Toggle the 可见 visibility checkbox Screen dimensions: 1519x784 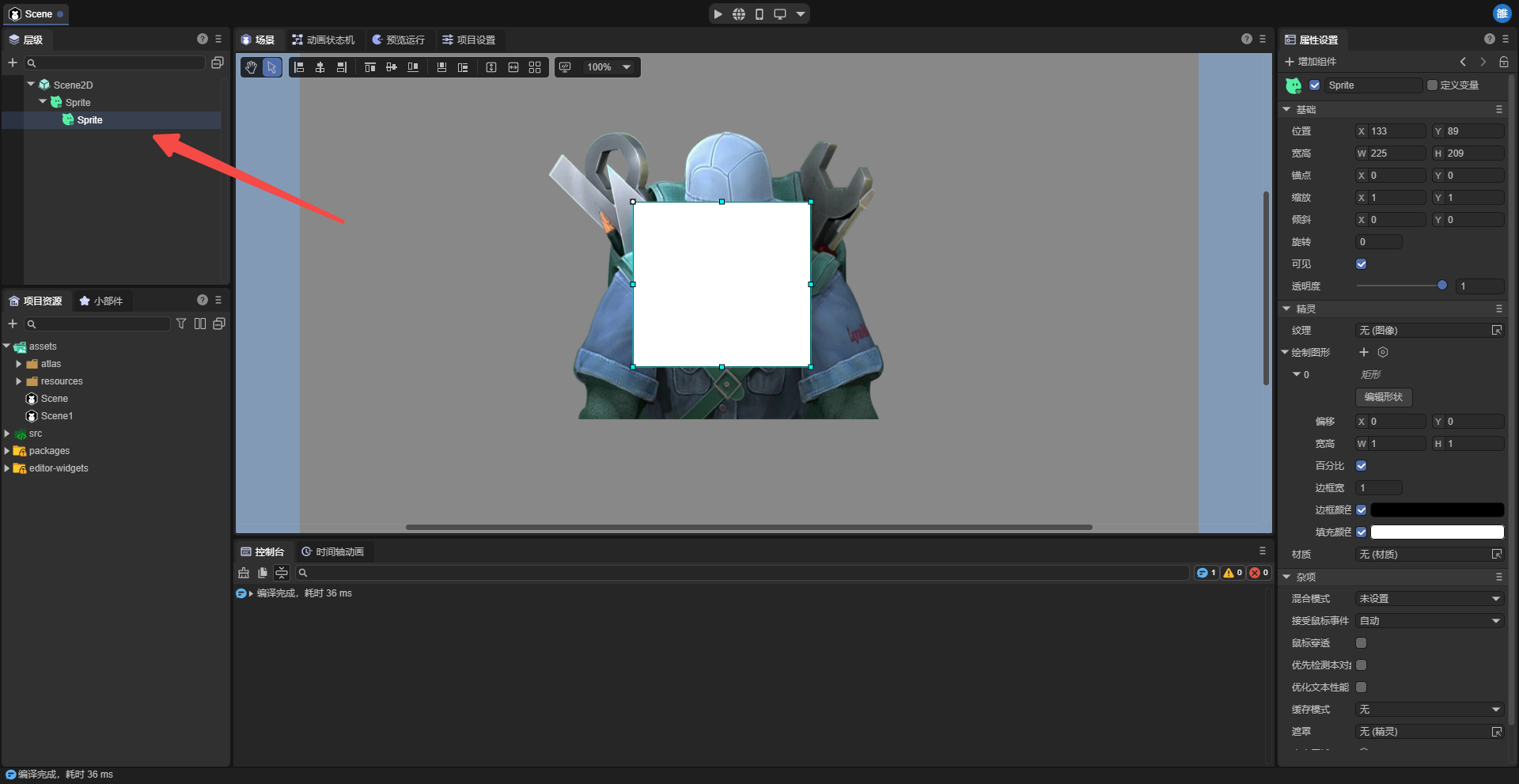[x=1361, y=264]
